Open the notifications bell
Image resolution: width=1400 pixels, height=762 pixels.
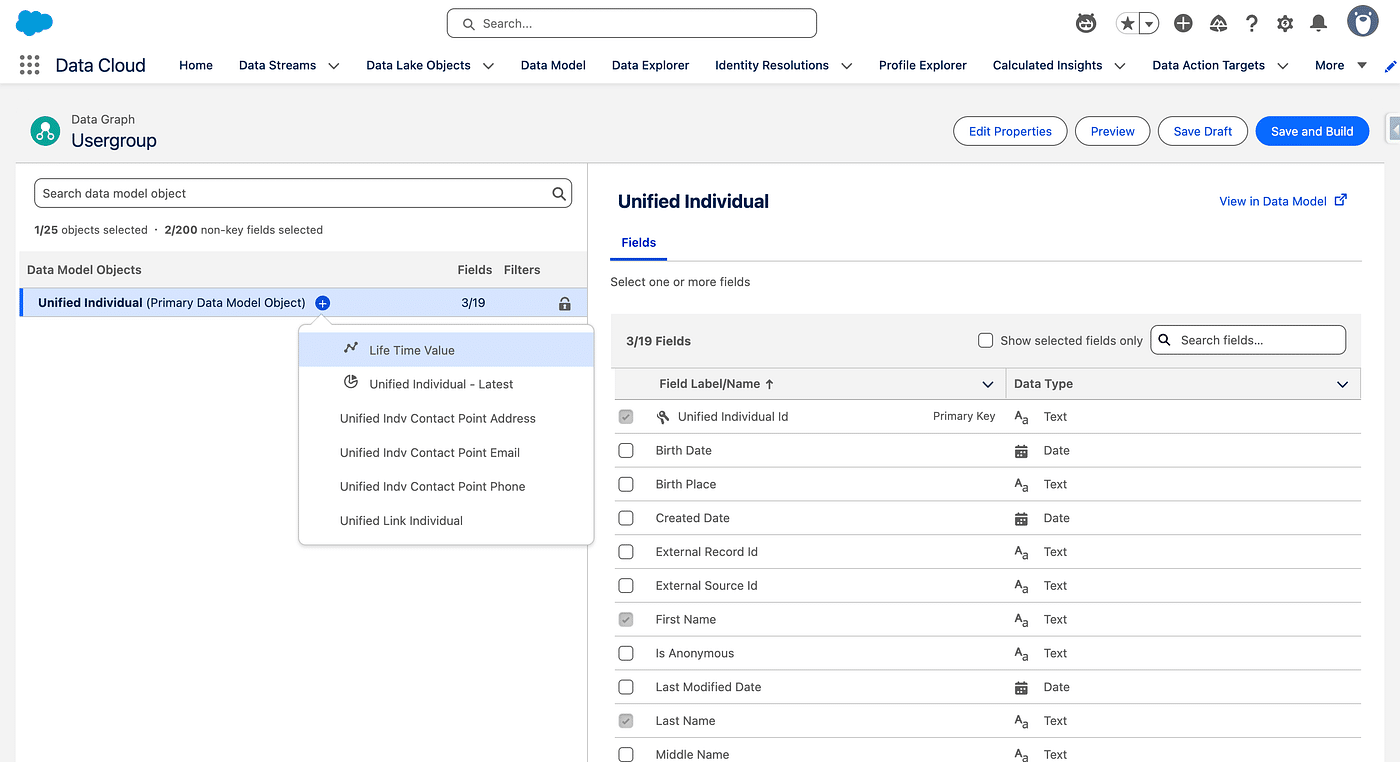point(1319,23)
